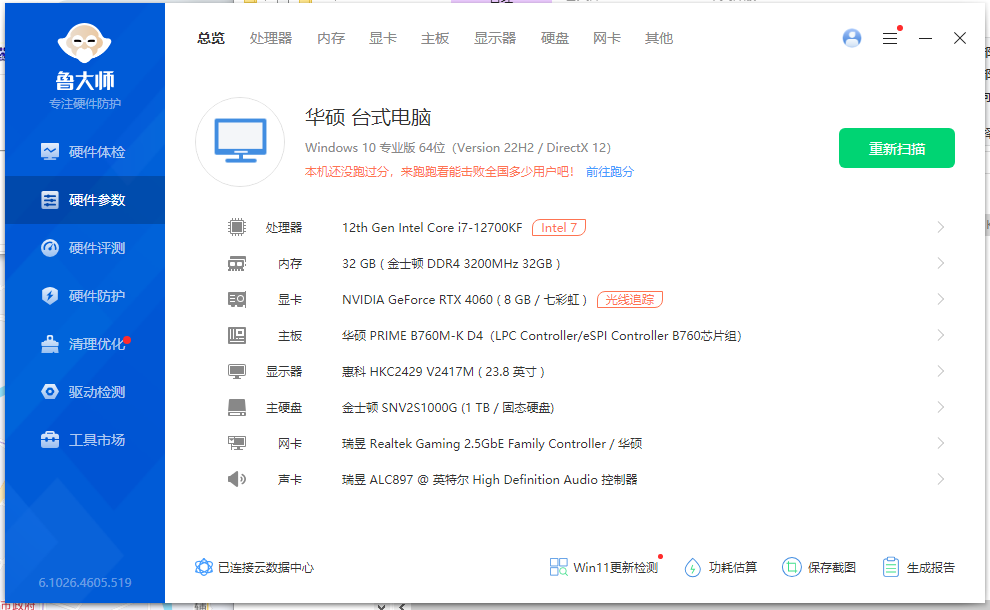Select NVIDIA GeForce RTX 4060 text

(x=417, y=299)
